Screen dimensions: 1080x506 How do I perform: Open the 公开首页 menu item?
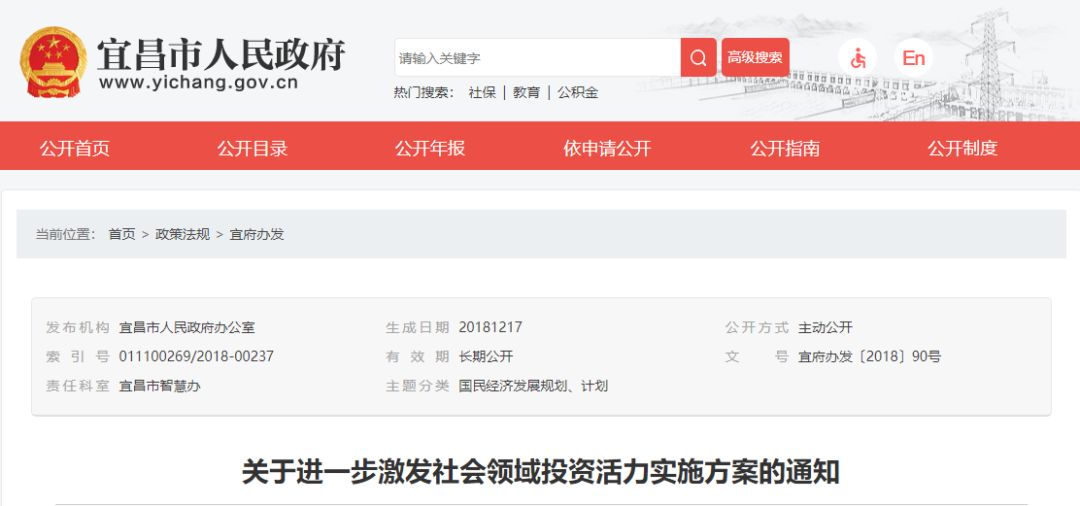click(x=74, y=148)
